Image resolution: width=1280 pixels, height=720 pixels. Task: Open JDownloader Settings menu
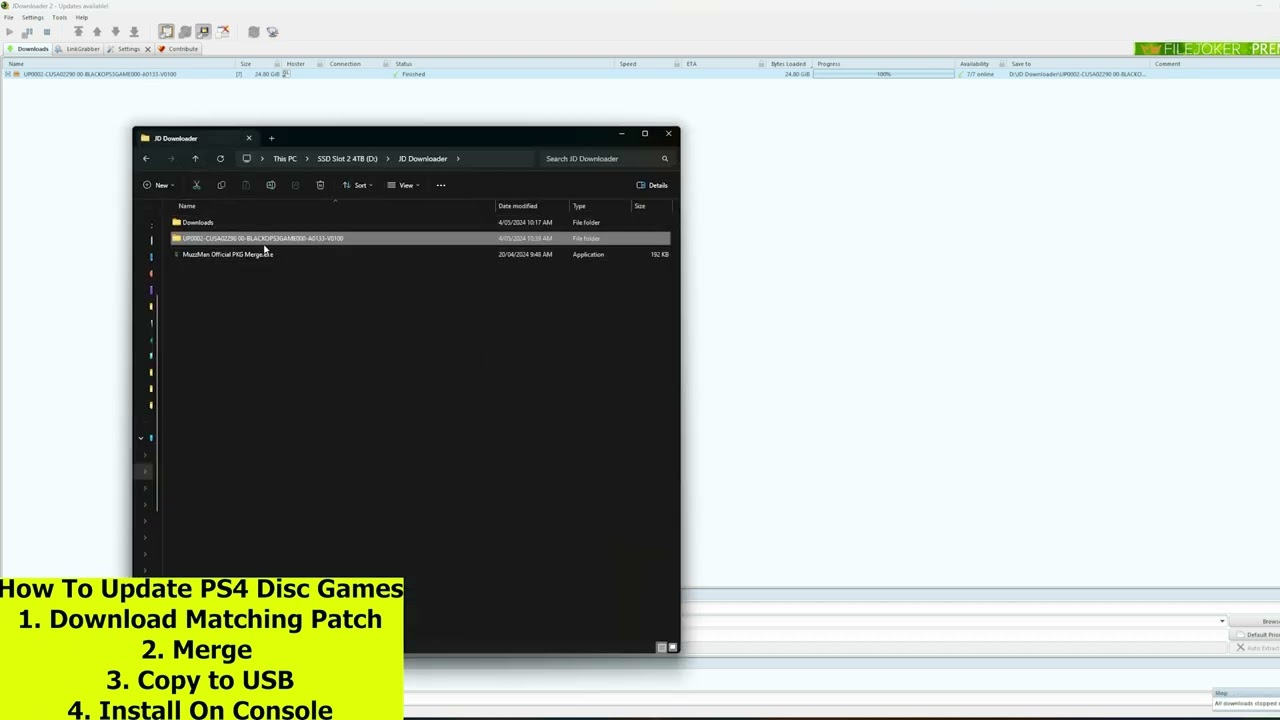(x=32, y=17)
